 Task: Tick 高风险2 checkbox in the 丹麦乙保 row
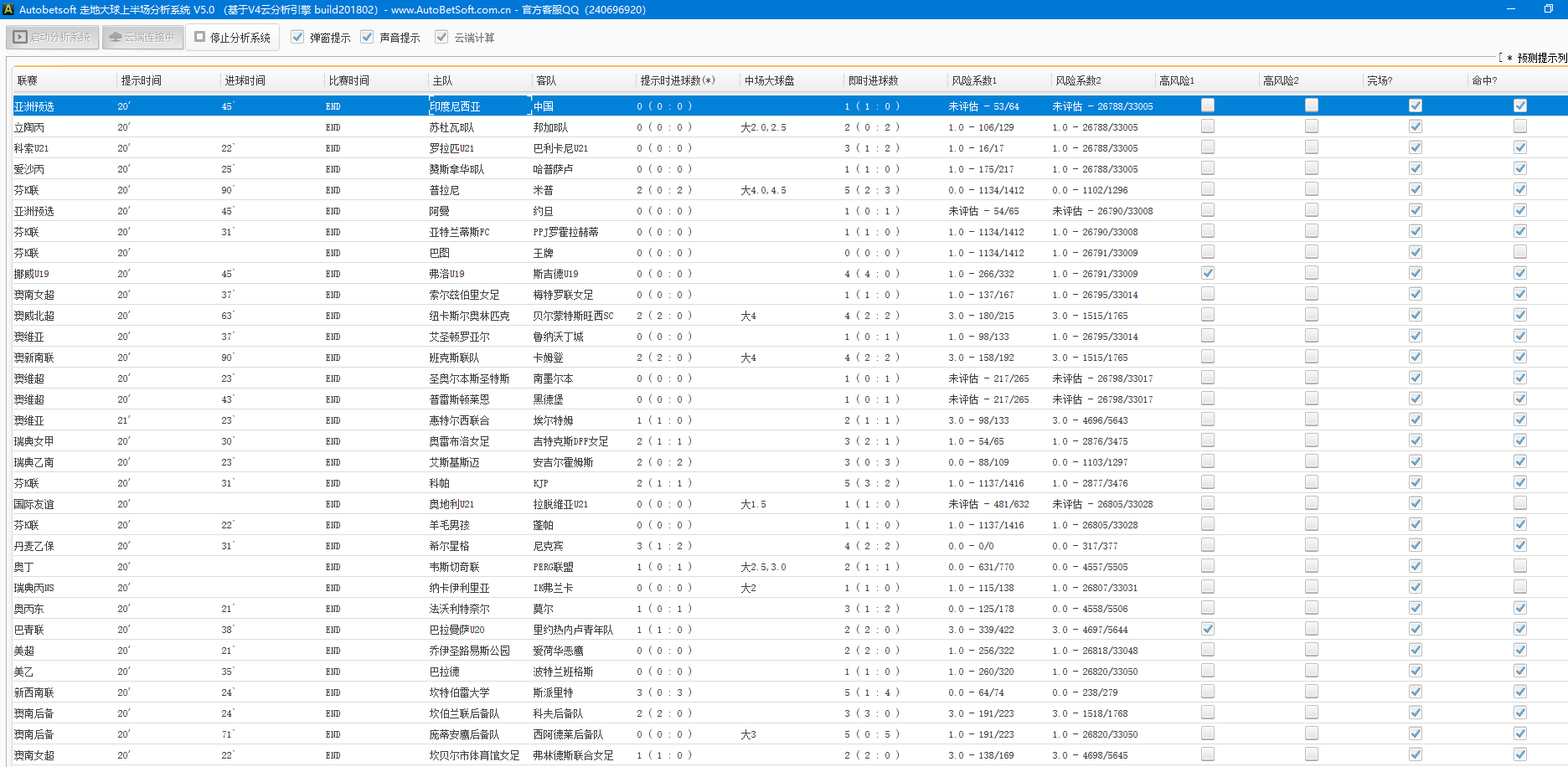coord(1311,545)
